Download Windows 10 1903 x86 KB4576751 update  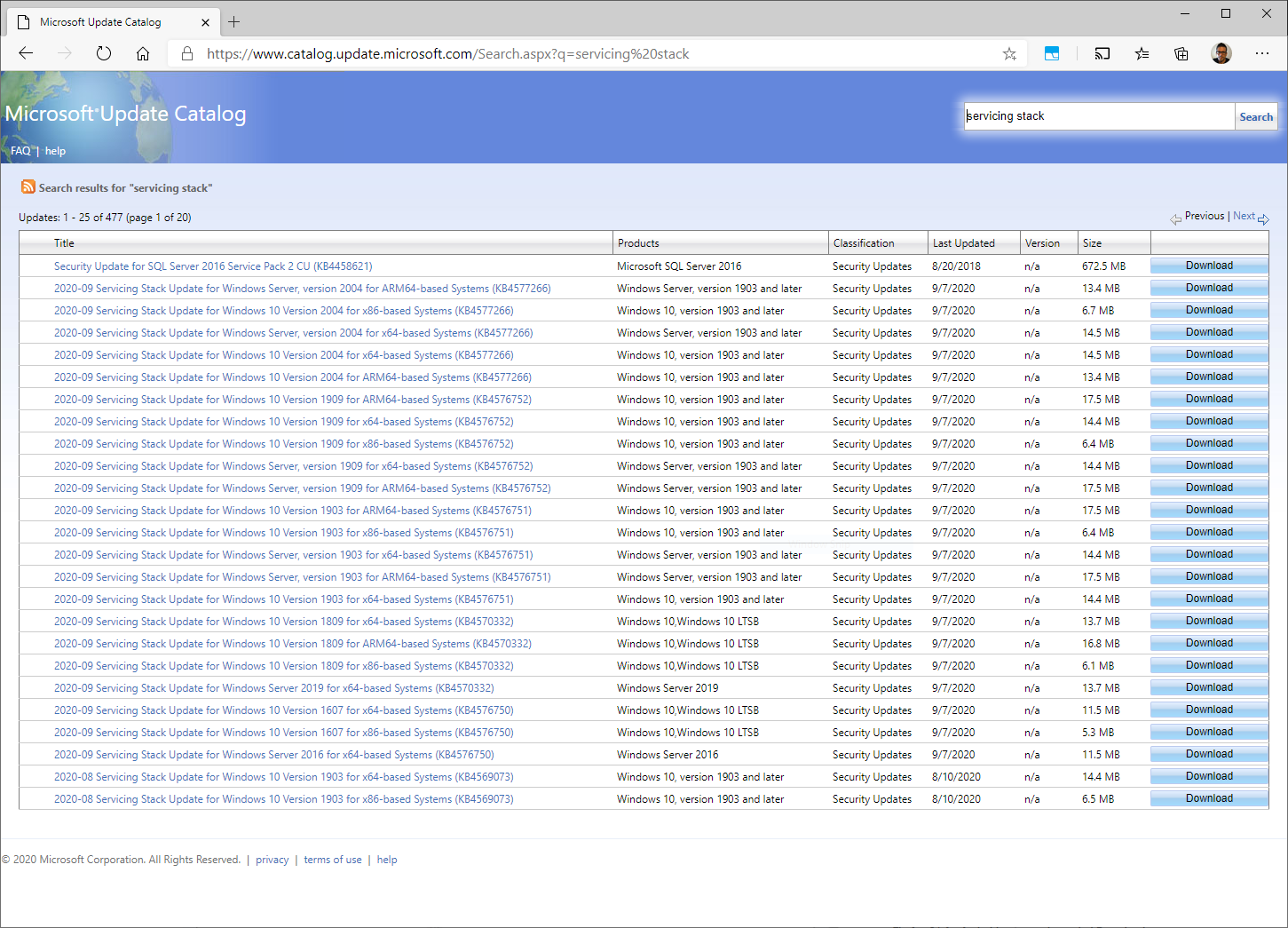tap(1209, 532)
